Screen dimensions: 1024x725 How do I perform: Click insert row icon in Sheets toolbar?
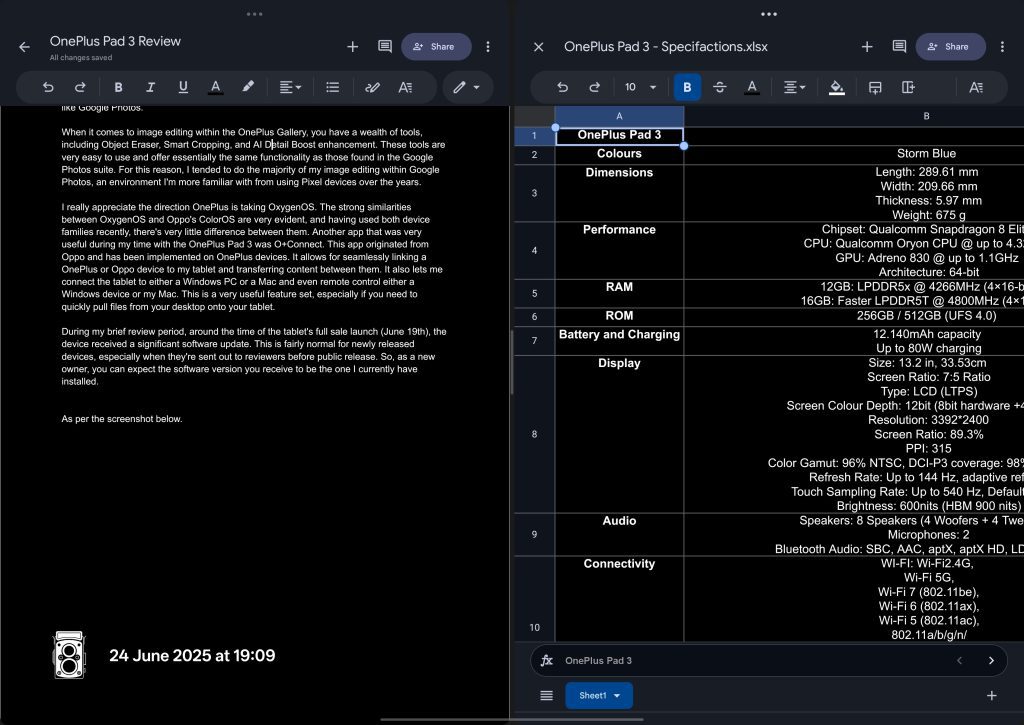(x=875, y=87)
